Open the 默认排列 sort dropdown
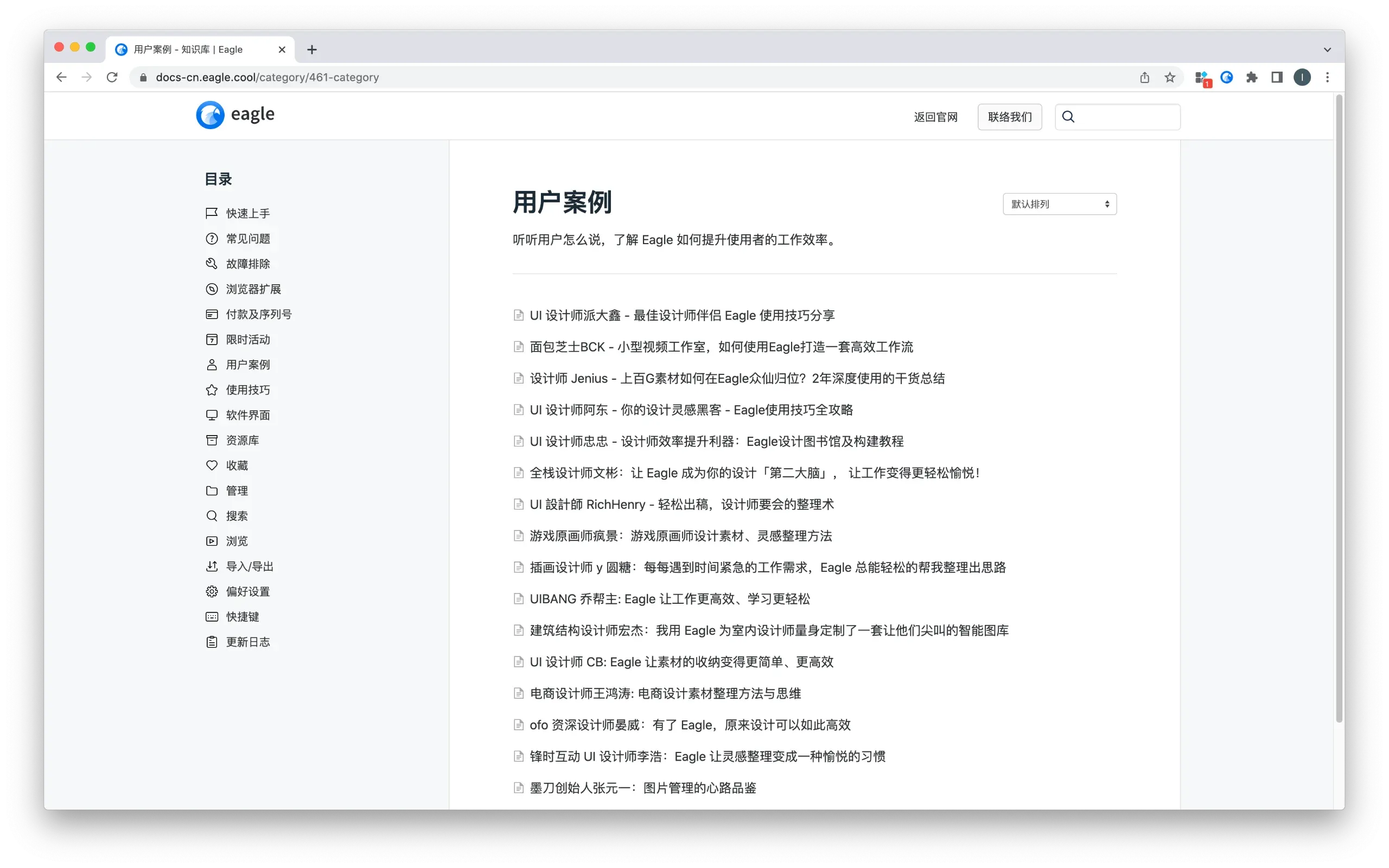The image size is (1389, 868). tap(1060, 204)
